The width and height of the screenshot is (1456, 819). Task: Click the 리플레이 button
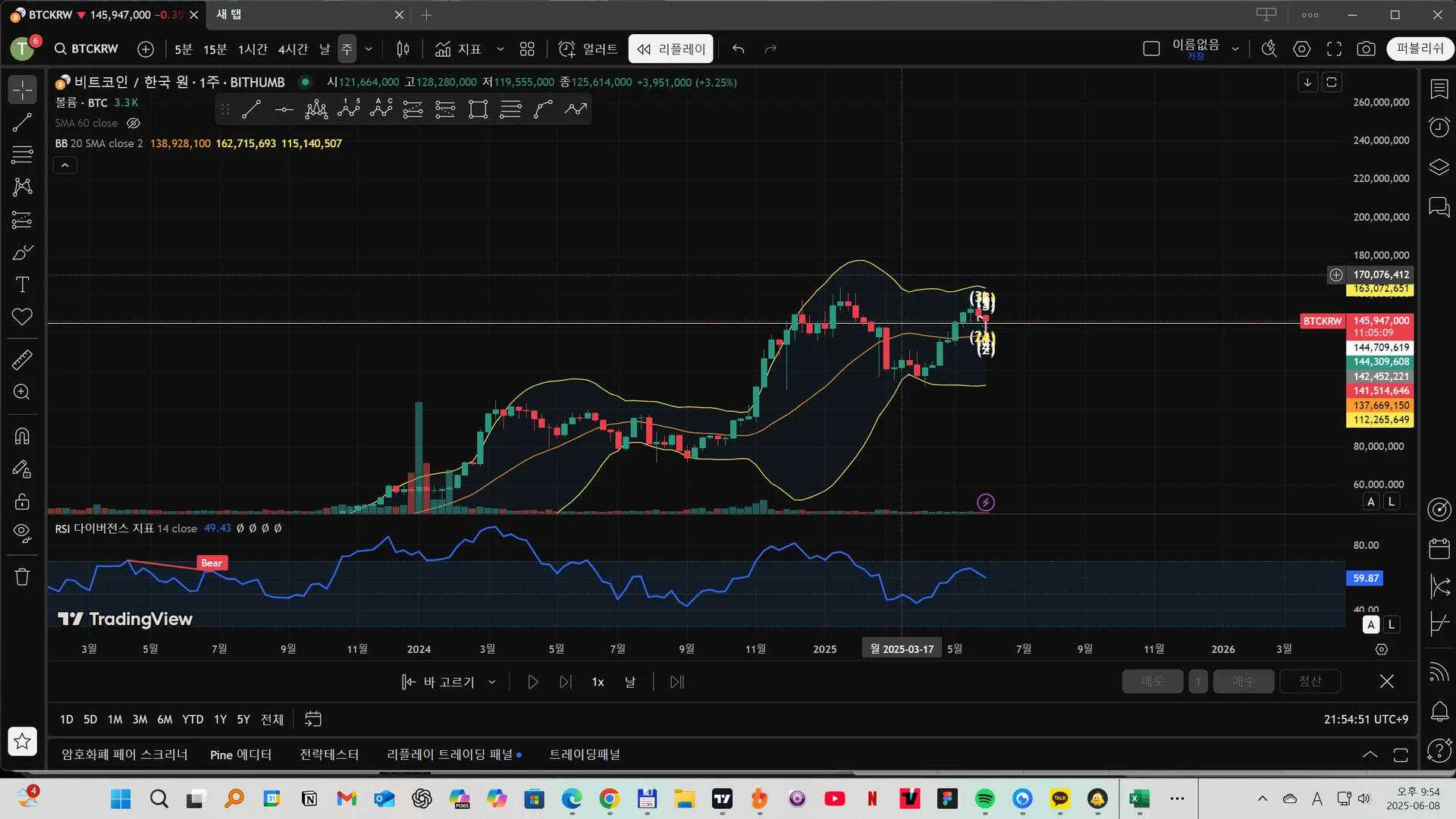(670, 49)
